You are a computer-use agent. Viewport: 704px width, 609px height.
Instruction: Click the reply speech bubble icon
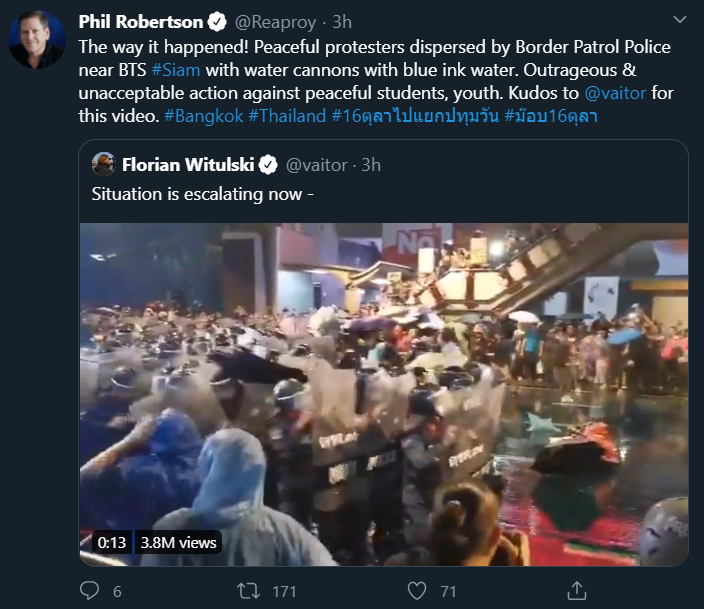tap(90, 590)
